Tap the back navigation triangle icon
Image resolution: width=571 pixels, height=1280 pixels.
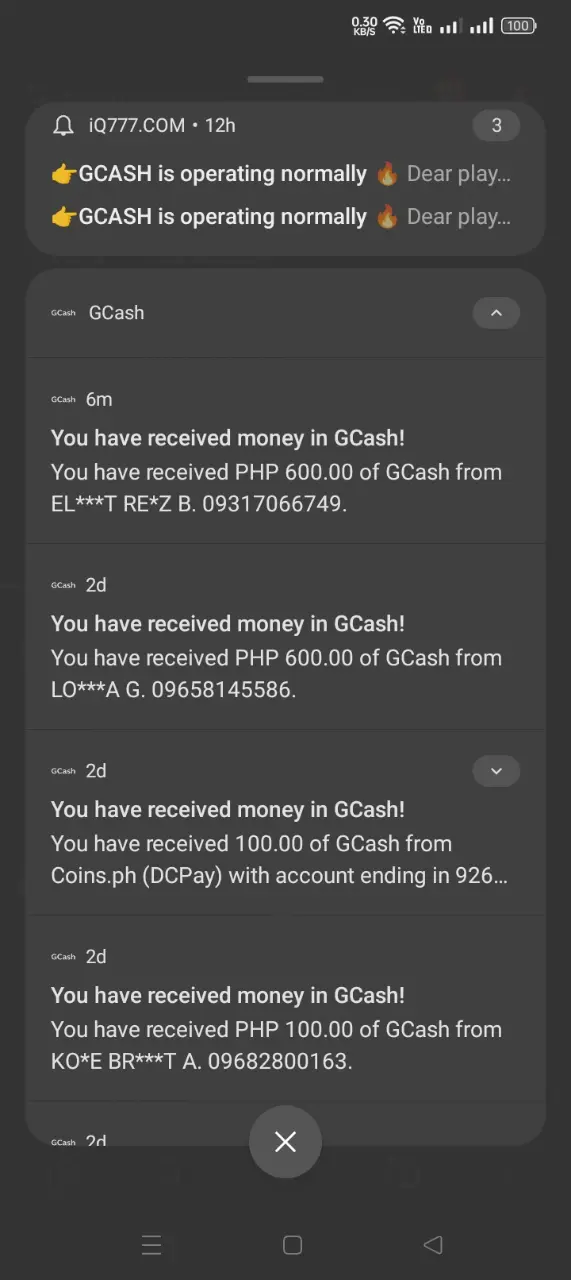pos(433,1244)
